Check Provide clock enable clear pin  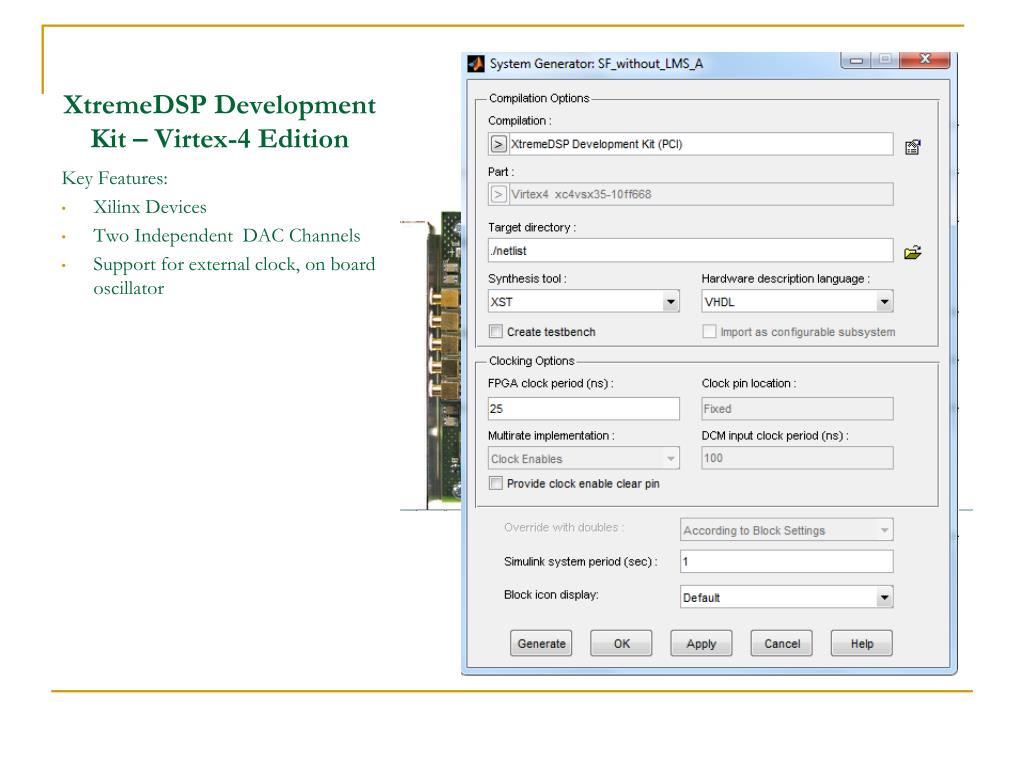(x=496, y=483)
